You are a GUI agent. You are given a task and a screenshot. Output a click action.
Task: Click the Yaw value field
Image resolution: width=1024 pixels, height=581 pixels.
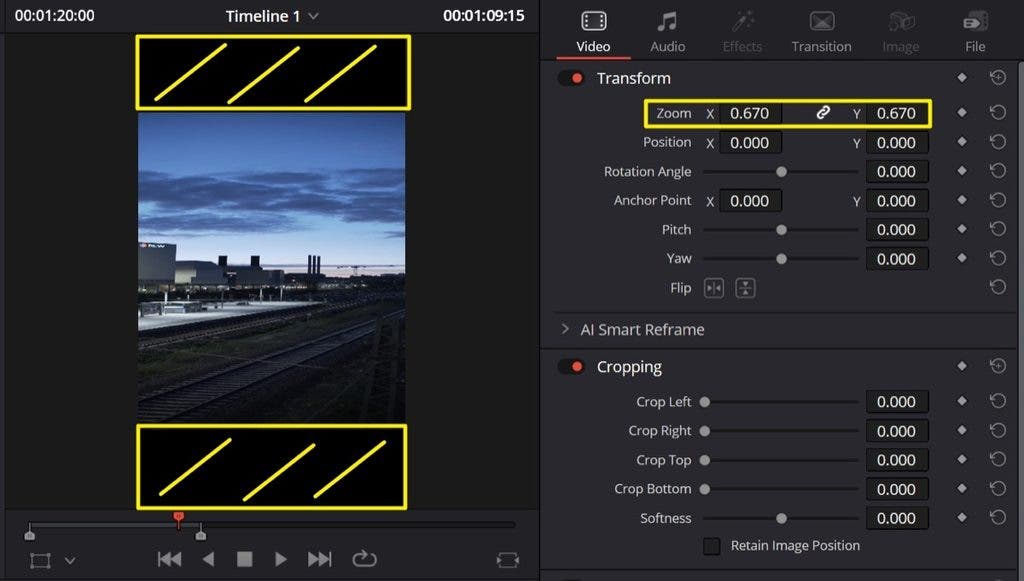tap(897, 259)
